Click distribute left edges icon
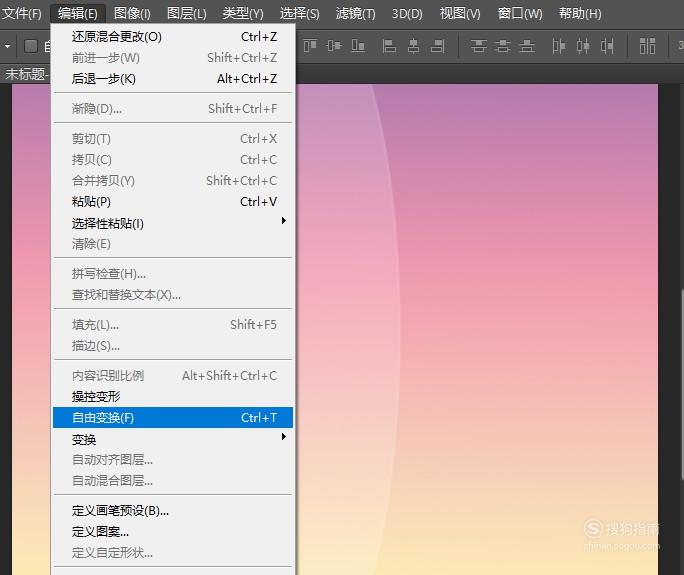This screenshot has height=575, width=684. click(558, 45)
